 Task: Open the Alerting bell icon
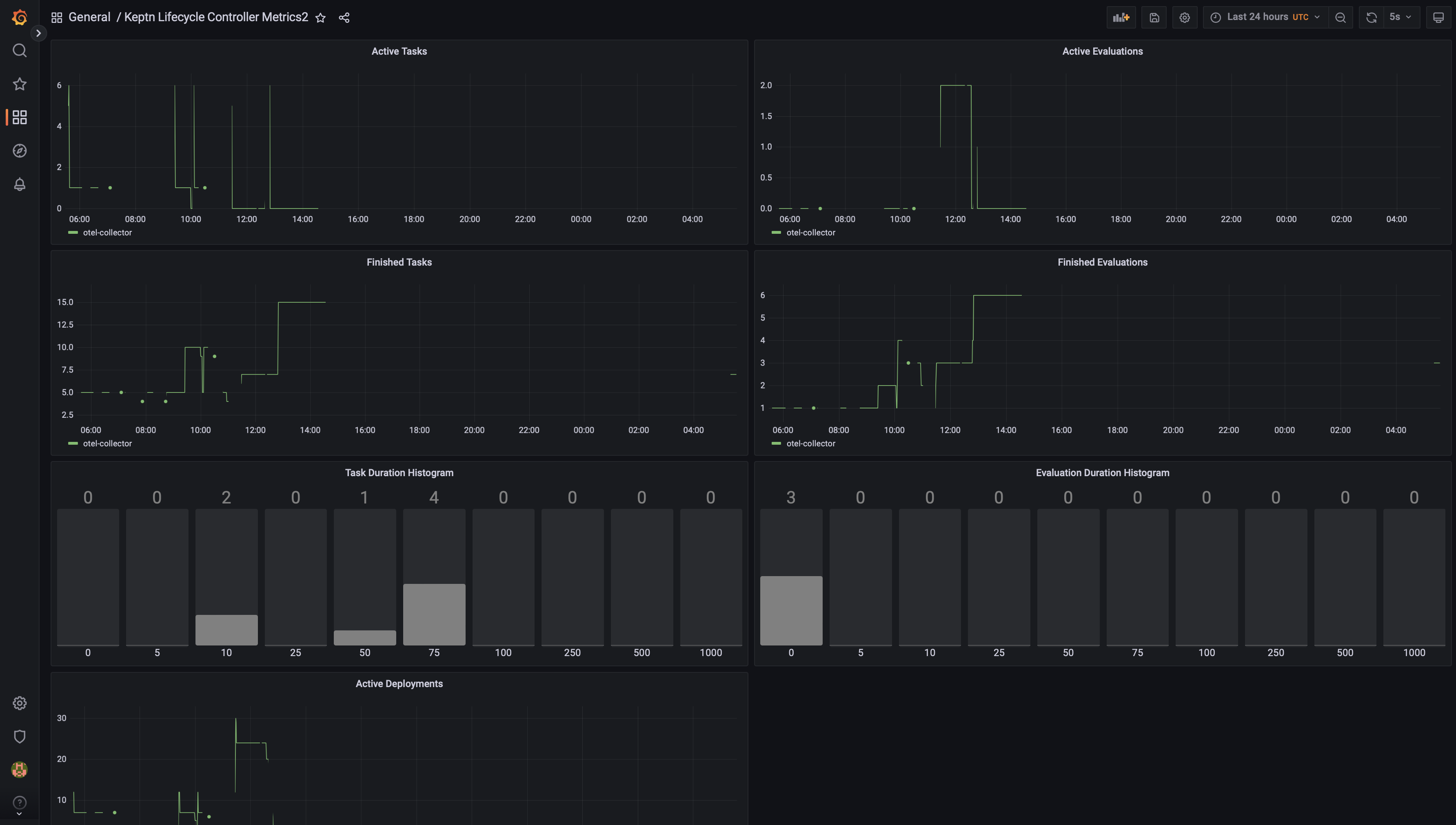tap(19, 184)
